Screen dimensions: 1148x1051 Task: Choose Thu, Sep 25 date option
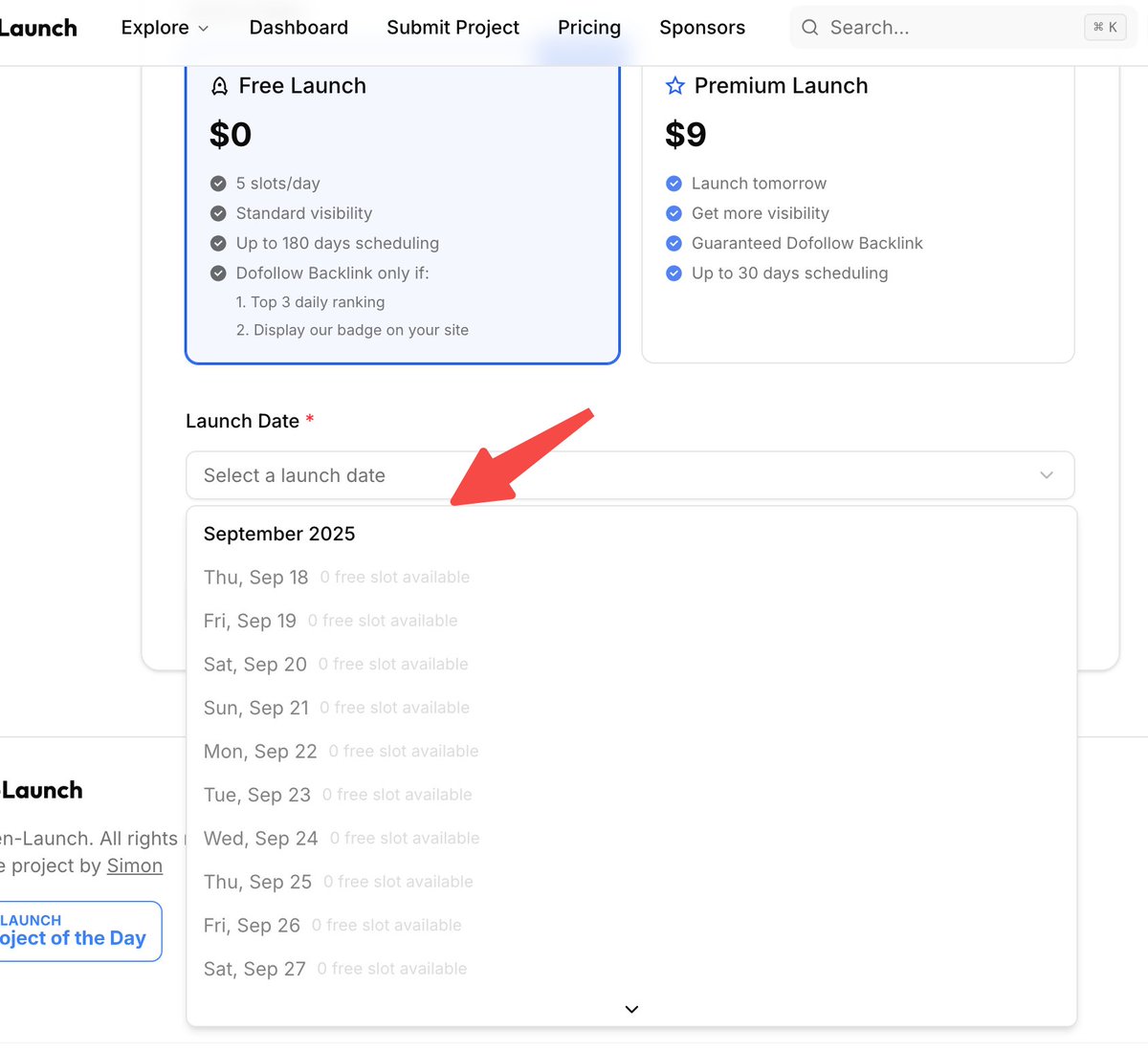click(631, 882)
